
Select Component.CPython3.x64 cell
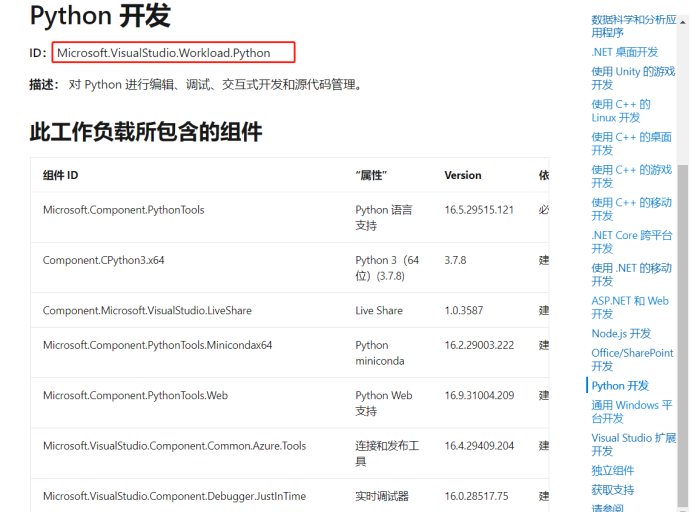pos(103,260)
